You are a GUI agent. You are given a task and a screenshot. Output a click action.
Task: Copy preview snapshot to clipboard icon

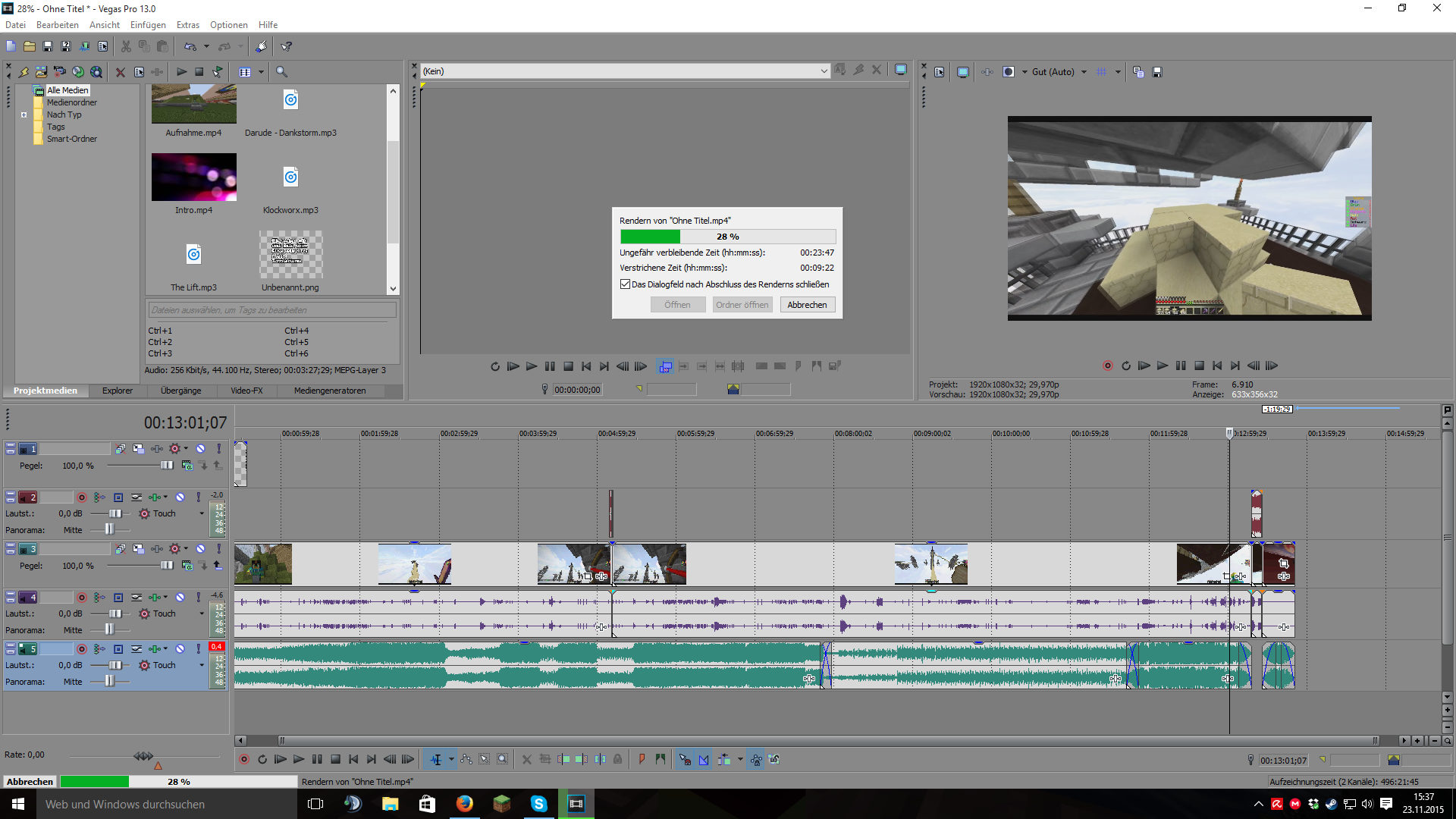pyautogui.click(x=1139, y=72)
